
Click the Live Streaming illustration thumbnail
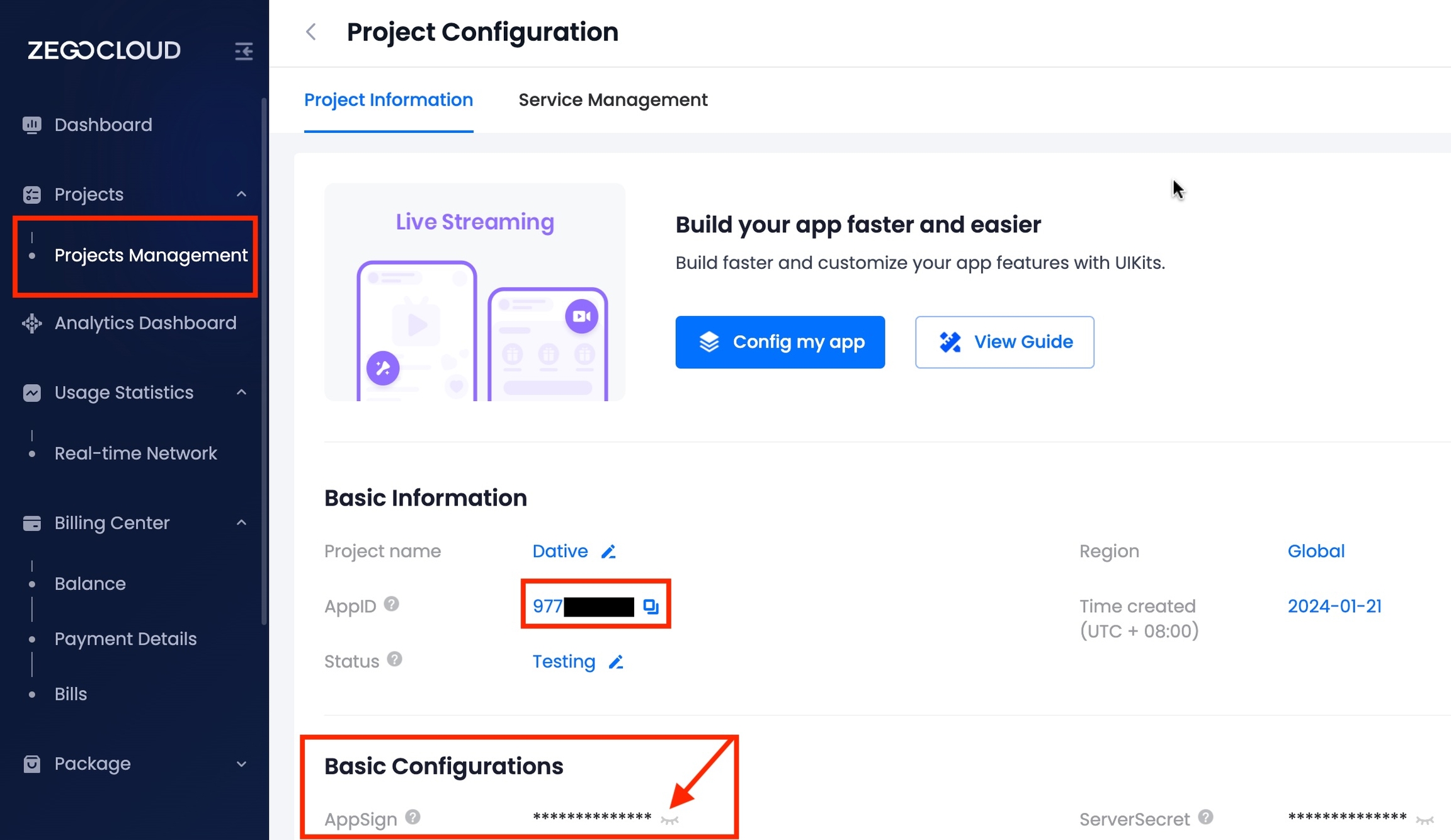point(475,293)
